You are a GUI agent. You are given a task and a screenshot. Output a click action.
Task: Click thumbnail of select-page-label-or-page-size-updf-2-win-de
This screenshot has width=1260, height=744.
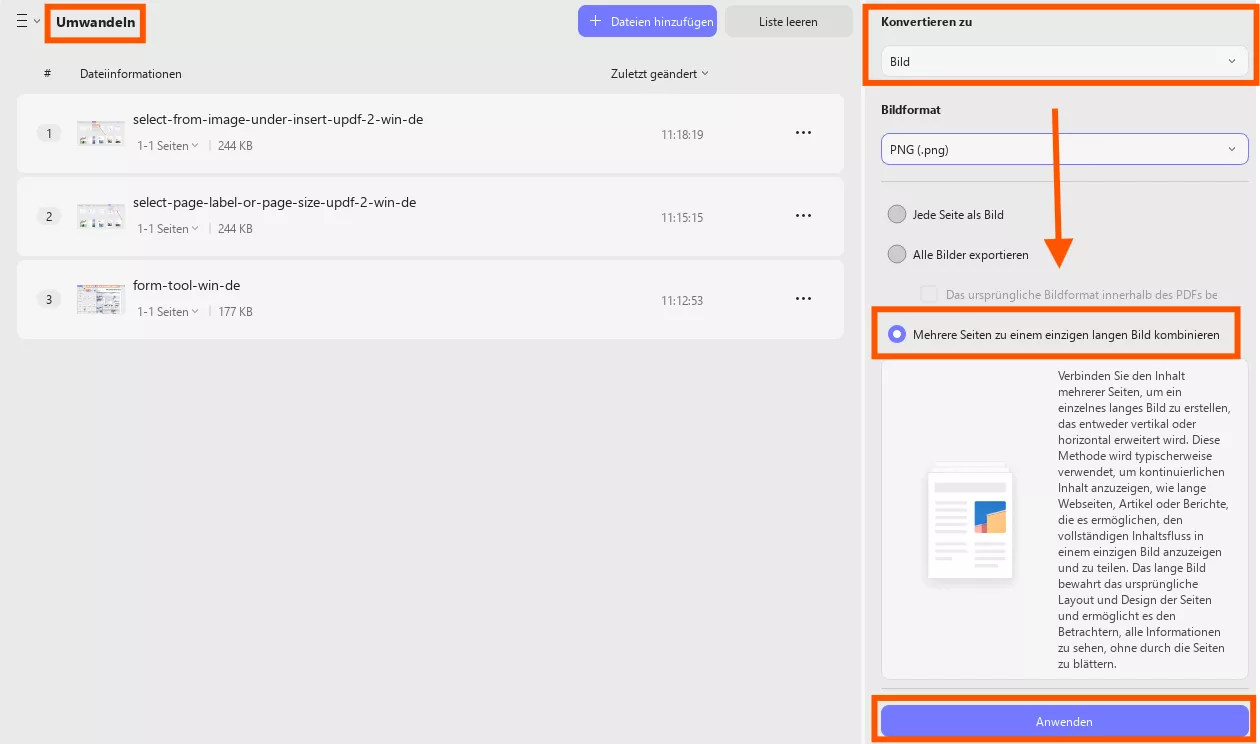pyautogui.click(x=101, y=216)
